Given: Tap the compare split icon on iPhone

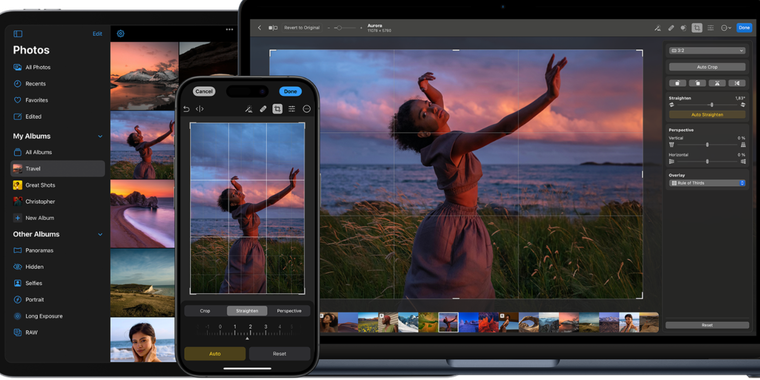Looking at the screenshot, I should click(199, 109).
